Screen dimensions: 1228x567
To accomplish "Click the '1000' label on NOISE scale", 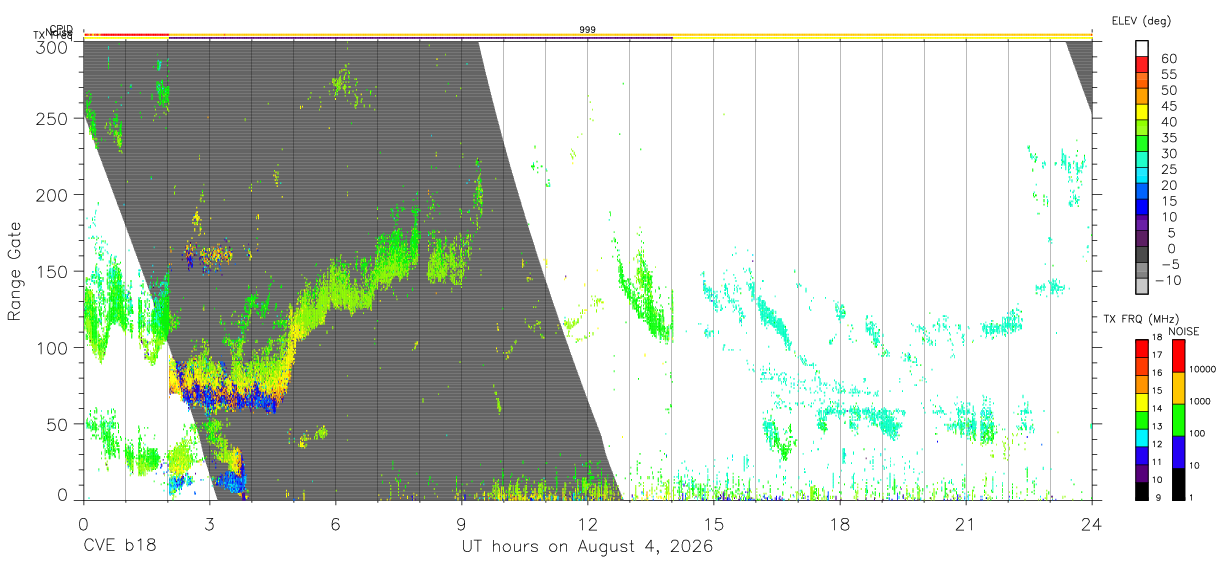I will click(1201, 400).
